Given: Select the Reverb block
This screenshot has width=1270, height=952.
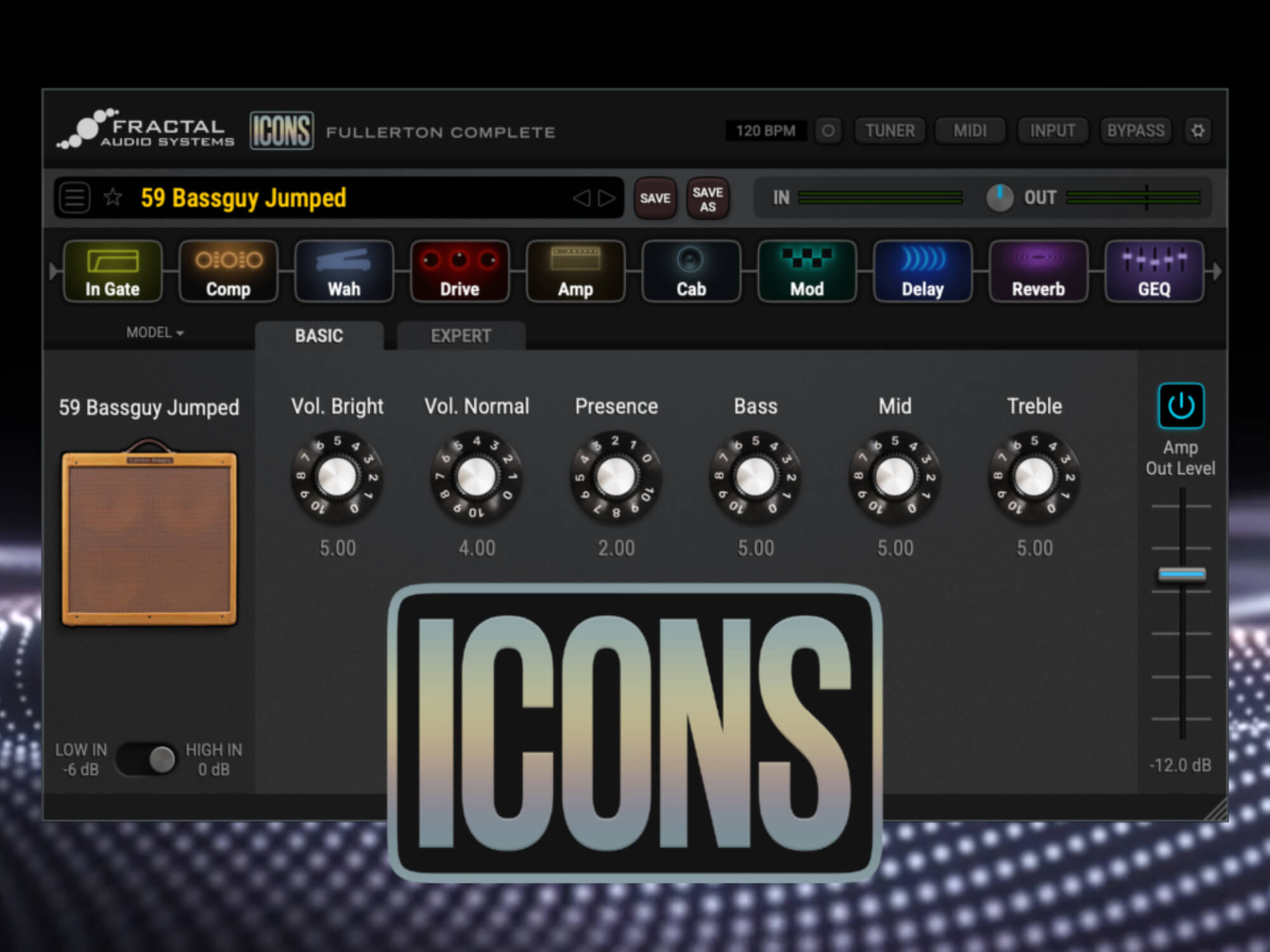Looking at the screenshot, I should click(1038, 272).
